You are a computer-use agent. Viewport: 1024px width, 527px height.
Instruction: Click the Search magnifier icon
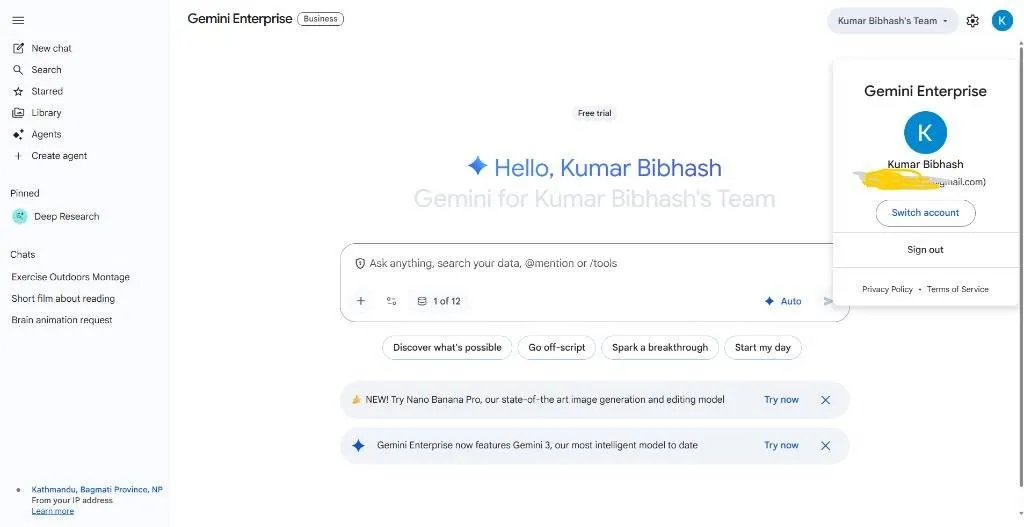(18, 70)
